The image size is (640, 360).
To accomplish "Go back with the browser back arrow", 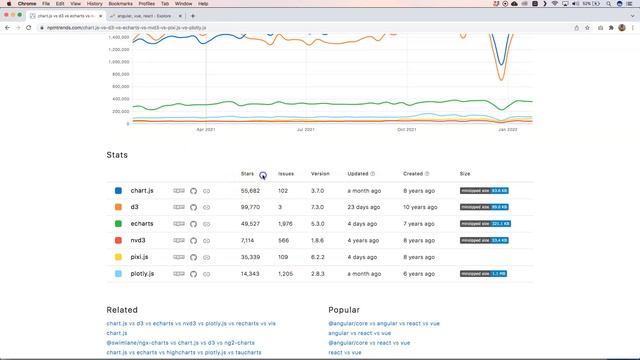I will pos(7,28).
